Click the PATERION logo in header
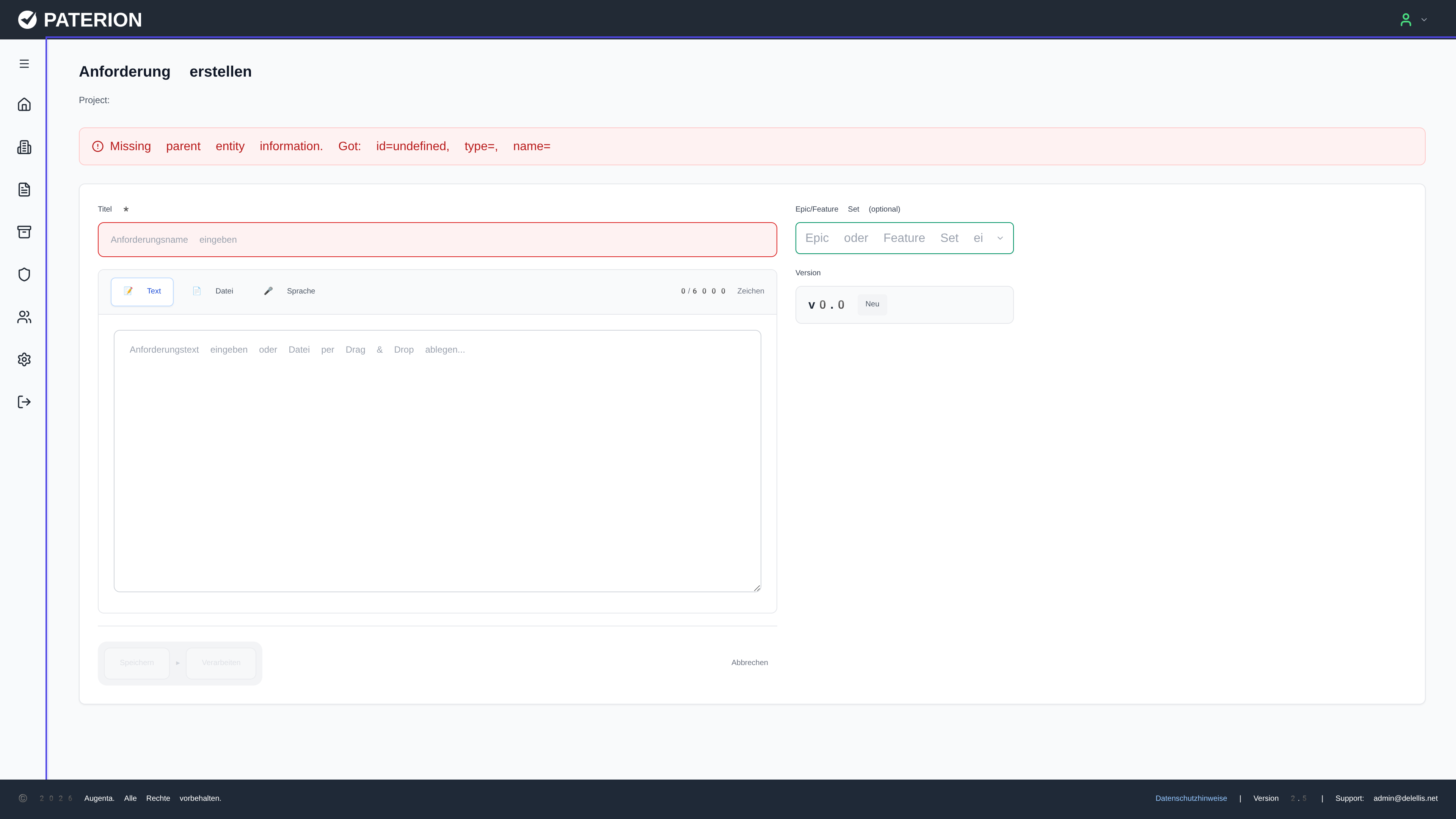This screenshot has height=819, width=1456. pos(80,20)
